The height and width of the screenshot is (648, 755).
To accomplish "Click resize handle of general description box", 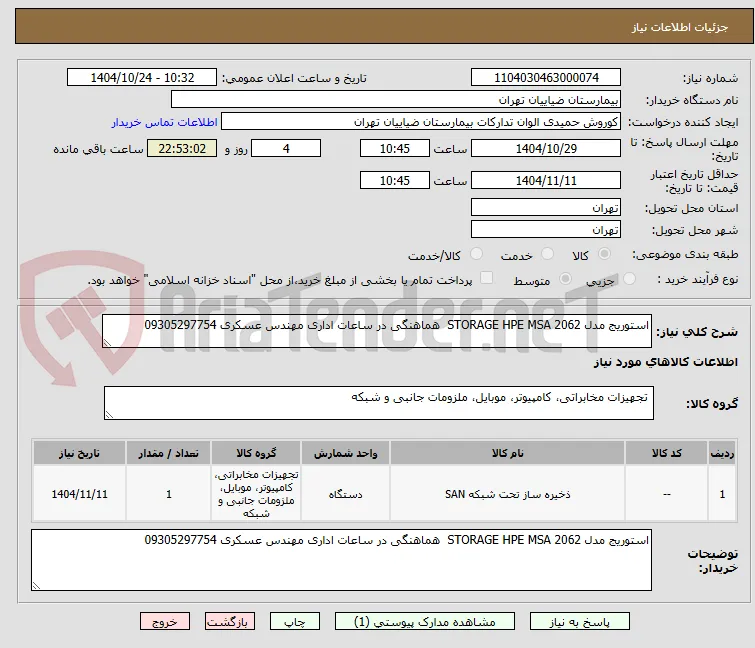I will tap(107, 342).
